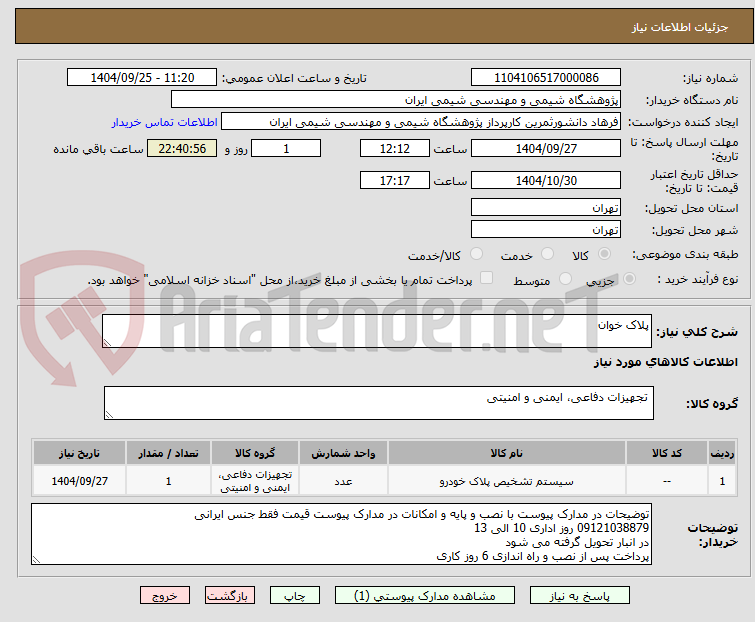This screenshot has height=622, width=755.
Task: Click the نام کالا column header
Action: pos(507,453)
